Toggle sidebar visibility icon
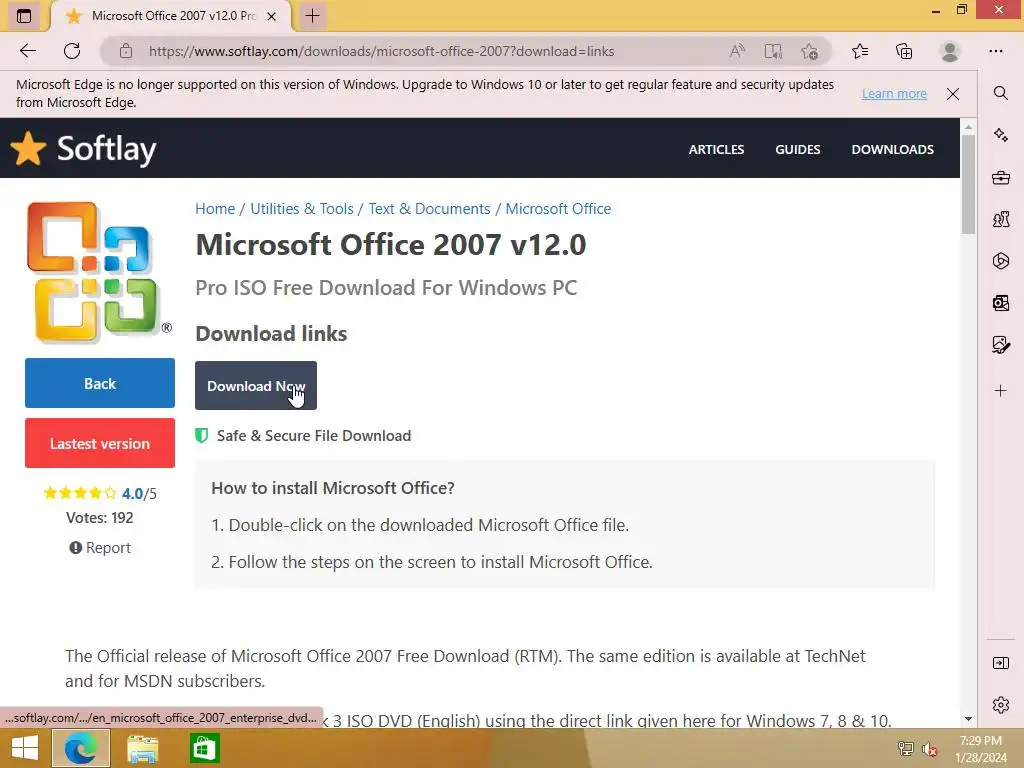 tap(1000, 663)
